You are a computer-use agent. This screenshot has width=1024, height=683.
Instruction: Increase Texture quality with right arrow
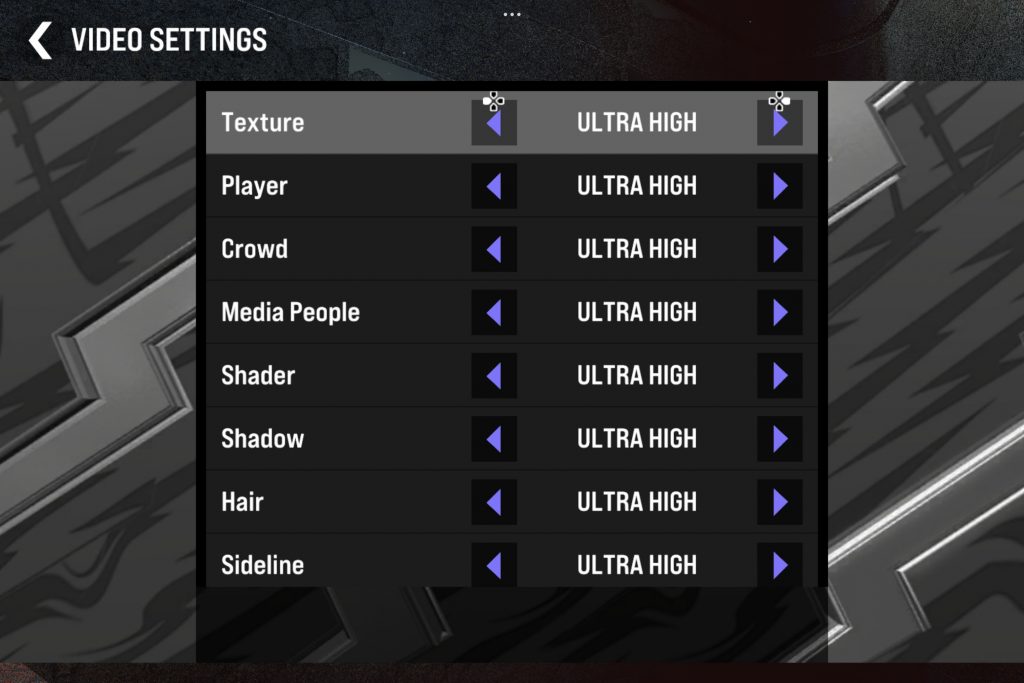(780, 123)
